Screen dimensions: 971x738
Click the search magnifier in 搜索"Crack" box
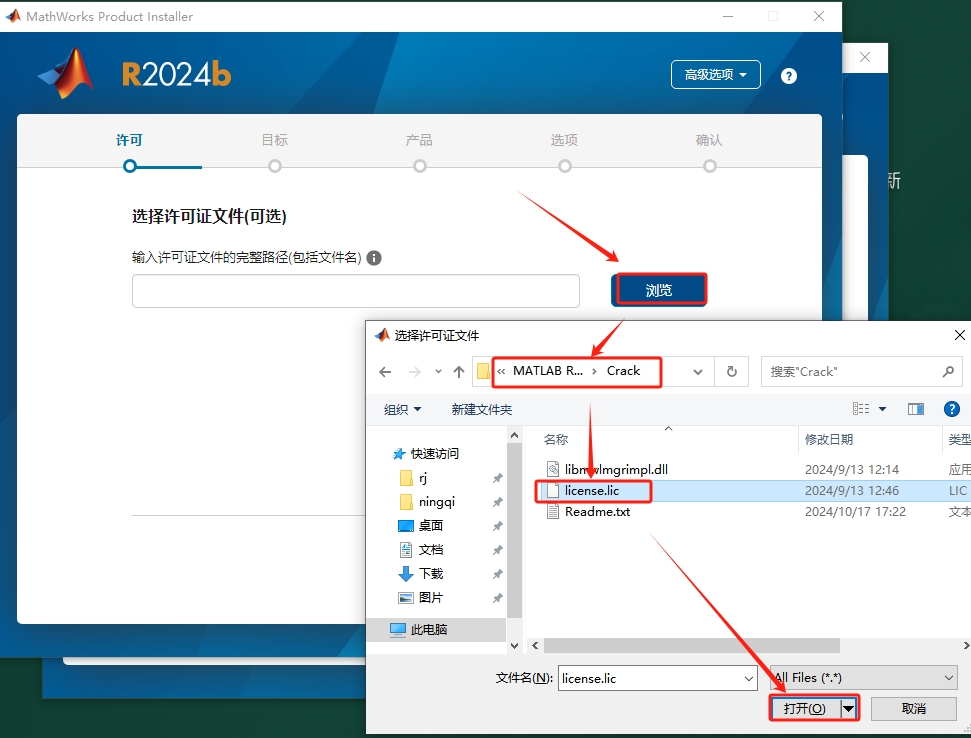947,372
